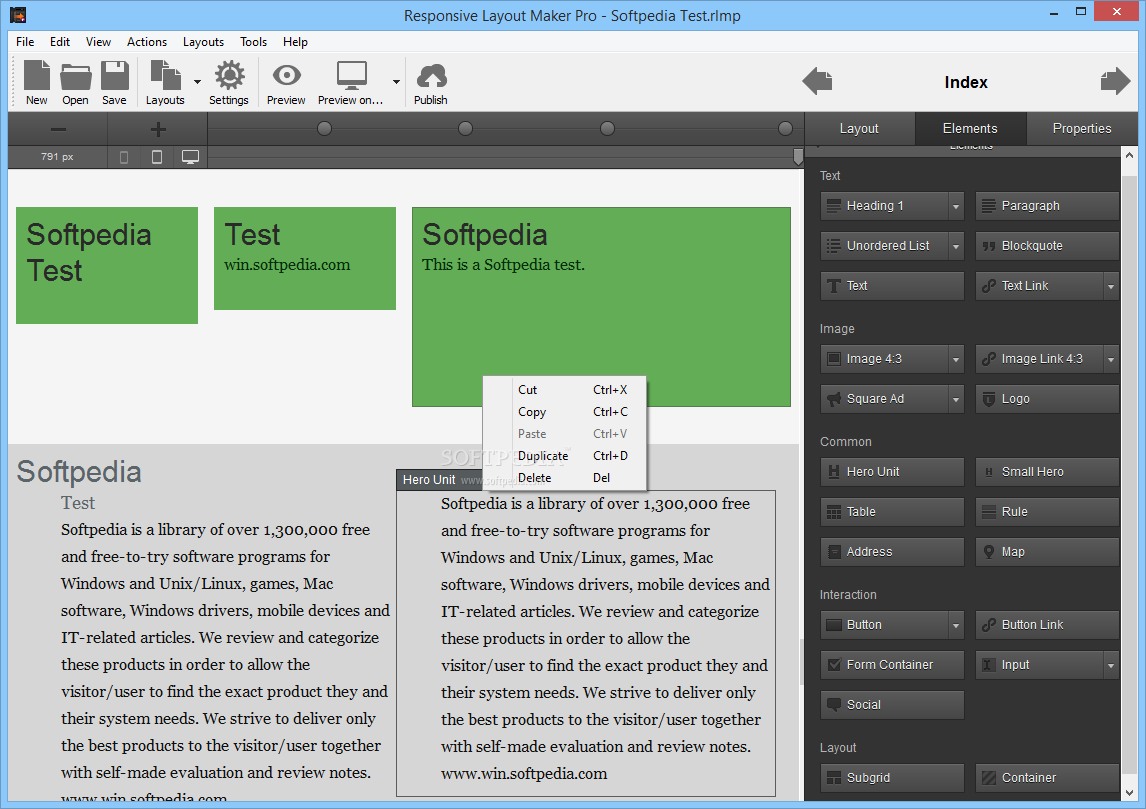This screenshot has width=1146, height=809.
Task: Add a Container layout element
Action: click(1047, 778)
